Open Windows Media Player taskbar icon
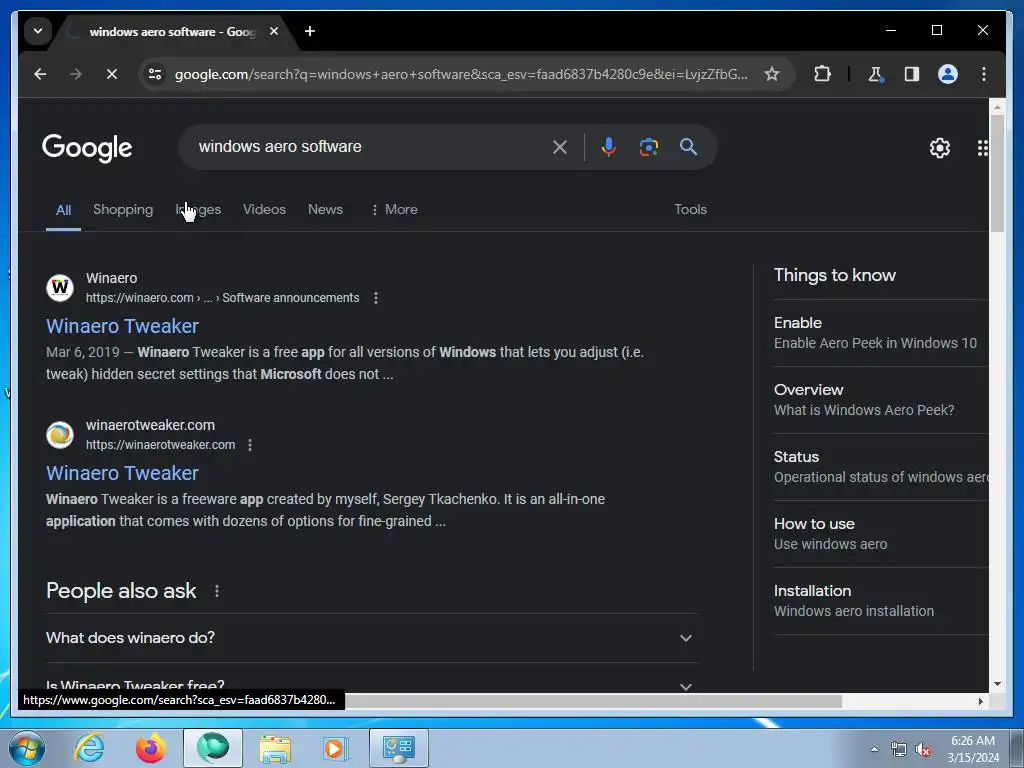Screen dimensions: 1024x768 tap(337, 748)
